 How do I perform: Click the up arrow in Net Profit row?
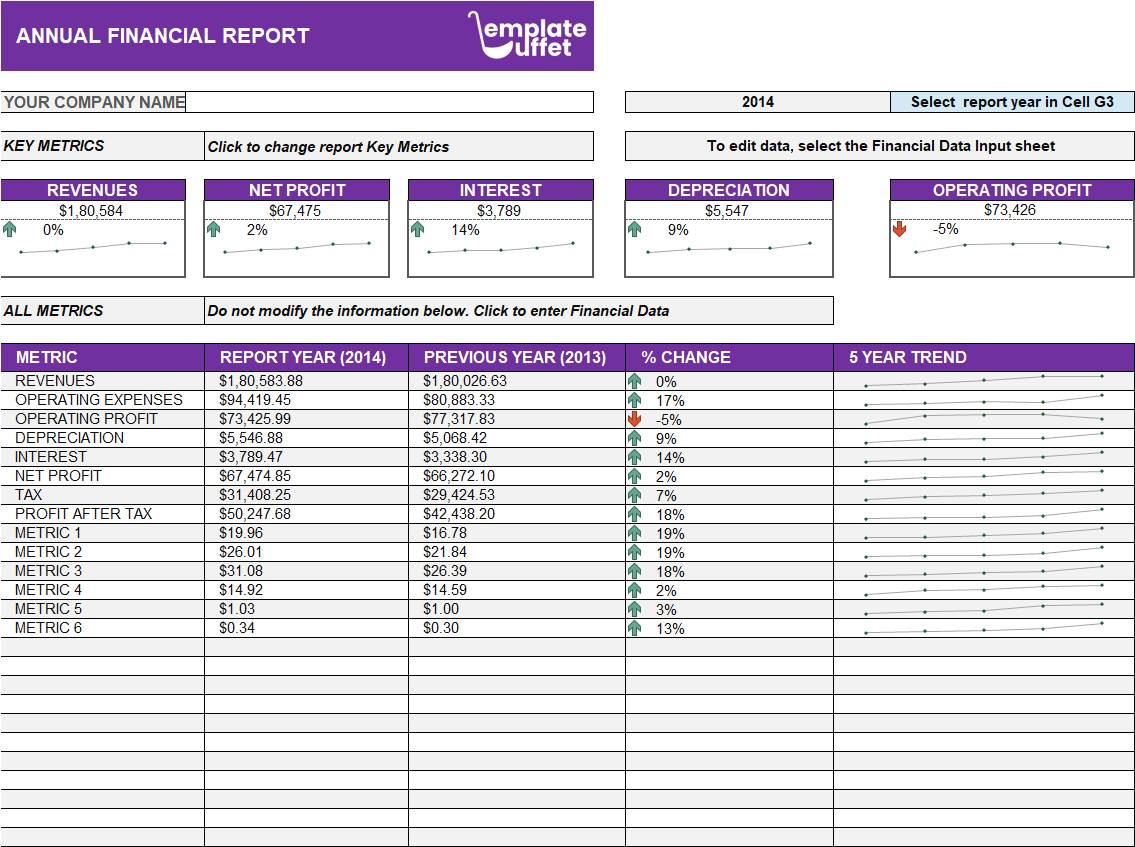pos(635,476)
